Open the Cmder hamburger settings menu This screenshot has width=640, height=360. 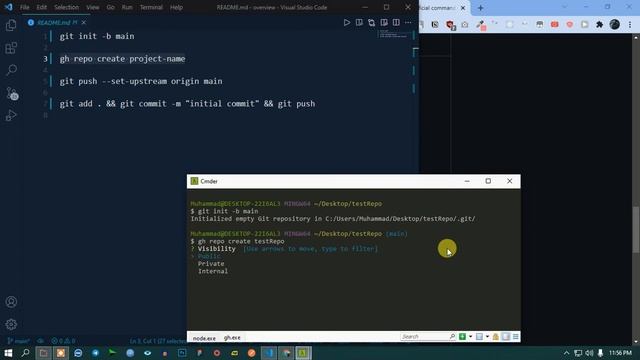pyautogui.click(x=516, y=336)
